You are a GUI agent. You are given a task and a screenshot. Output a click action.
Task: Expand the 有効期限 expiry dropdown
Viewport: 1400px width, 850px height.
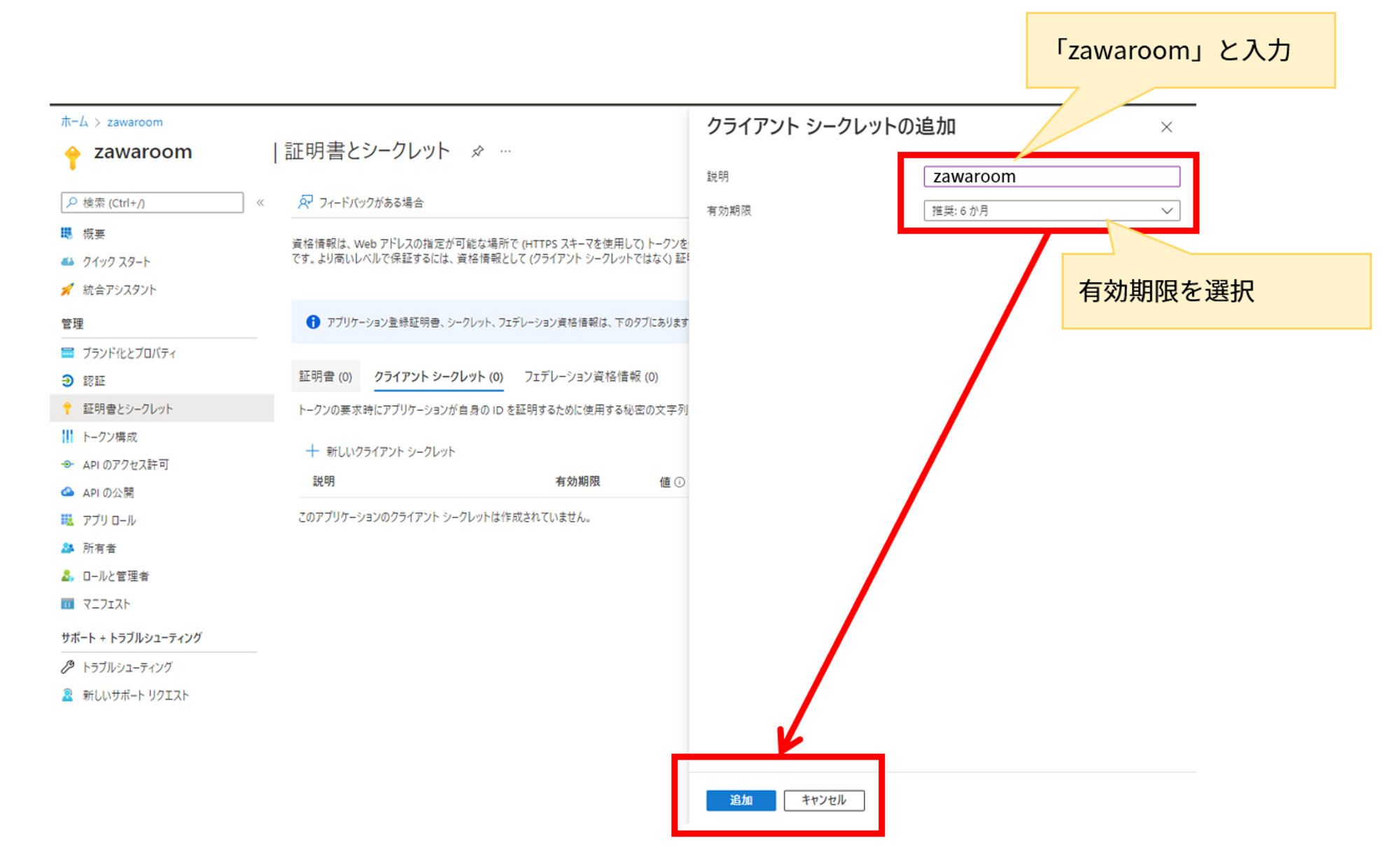(1051, 211)
